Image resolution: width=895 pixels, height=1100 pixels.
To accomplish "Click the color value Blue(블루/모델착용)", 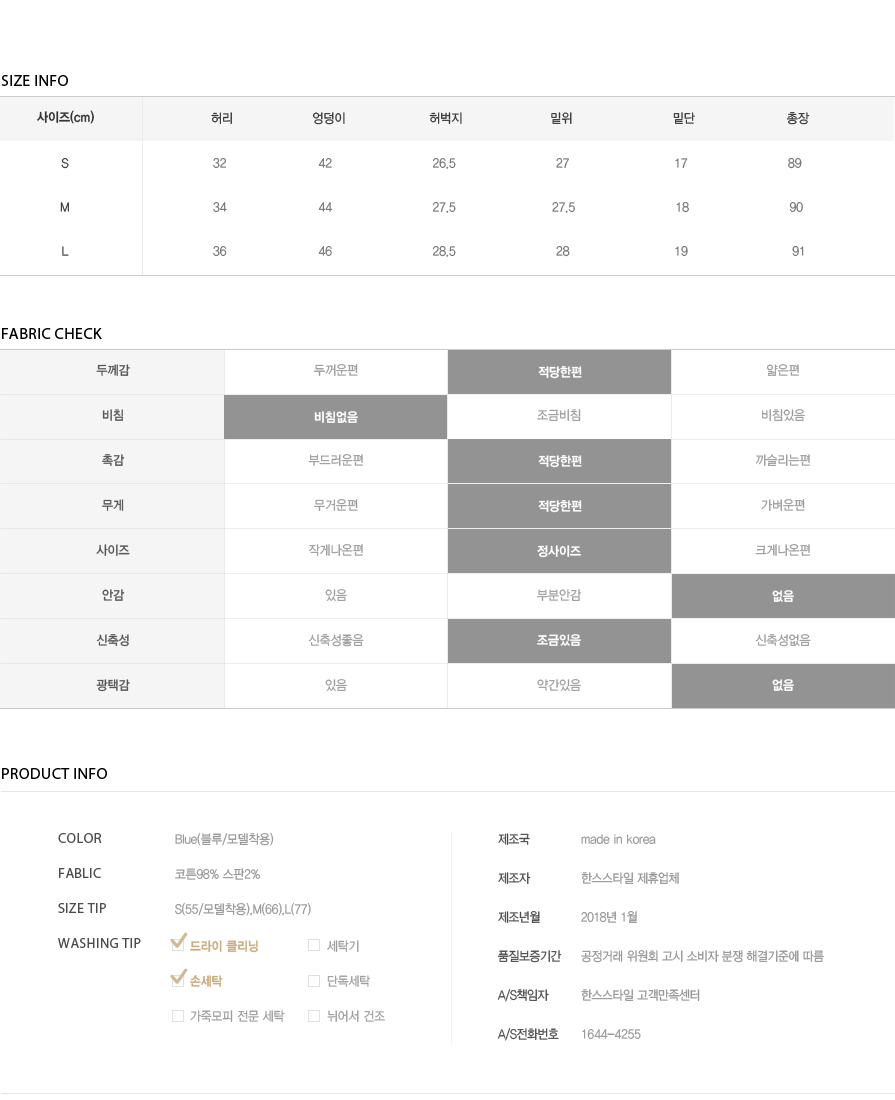I will click(224, 839).
